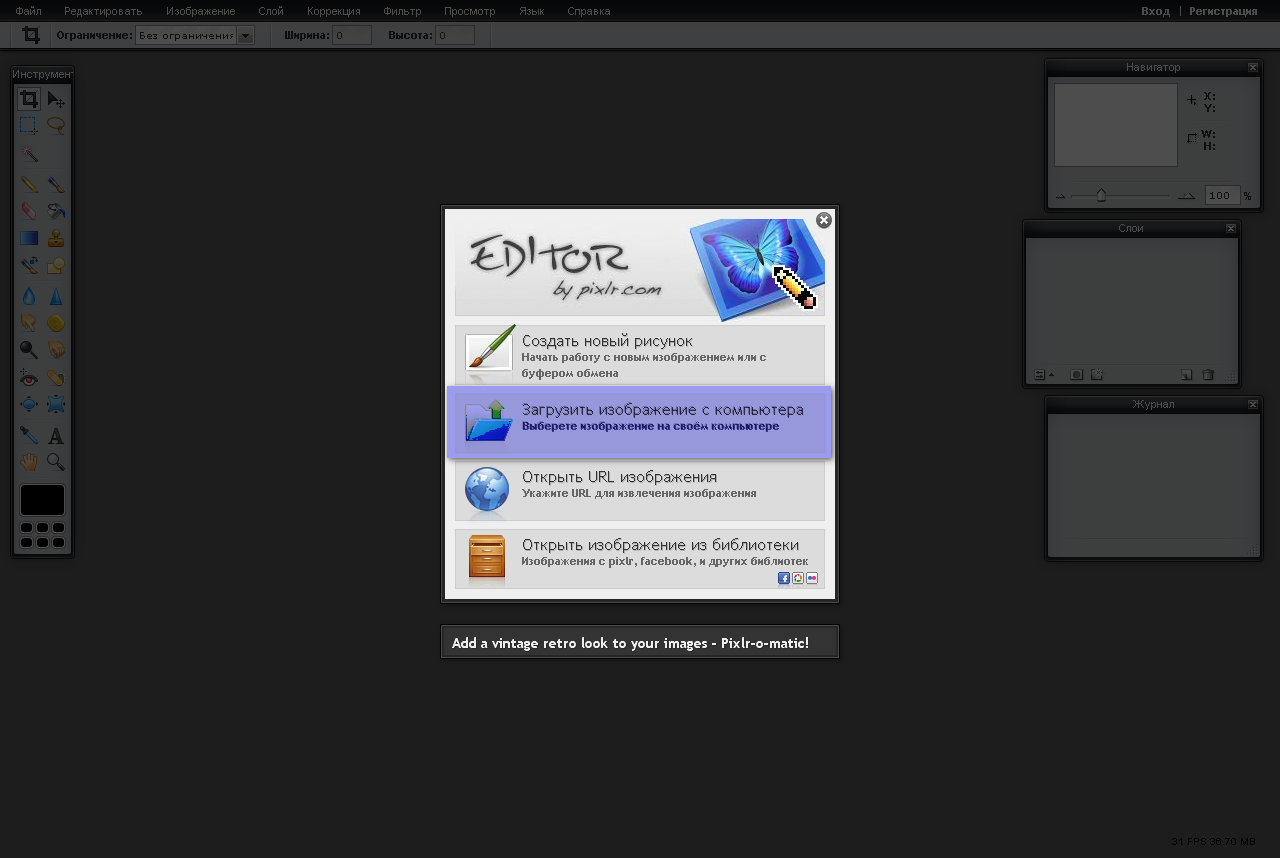Image resolution: width=1280 pixels, height=858 pixels.
Task: Select the Gradient tool
Action: click(29, 239)
